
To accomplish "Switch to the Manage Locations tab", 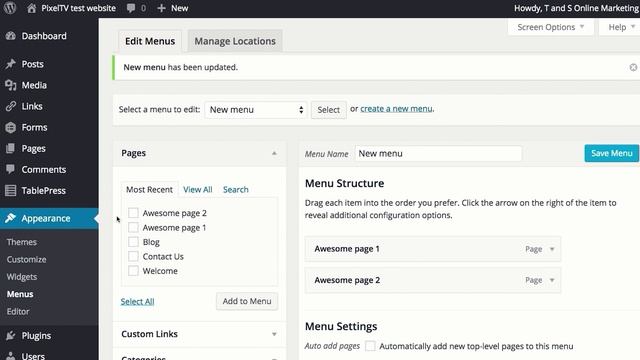I will pos(235,41).
